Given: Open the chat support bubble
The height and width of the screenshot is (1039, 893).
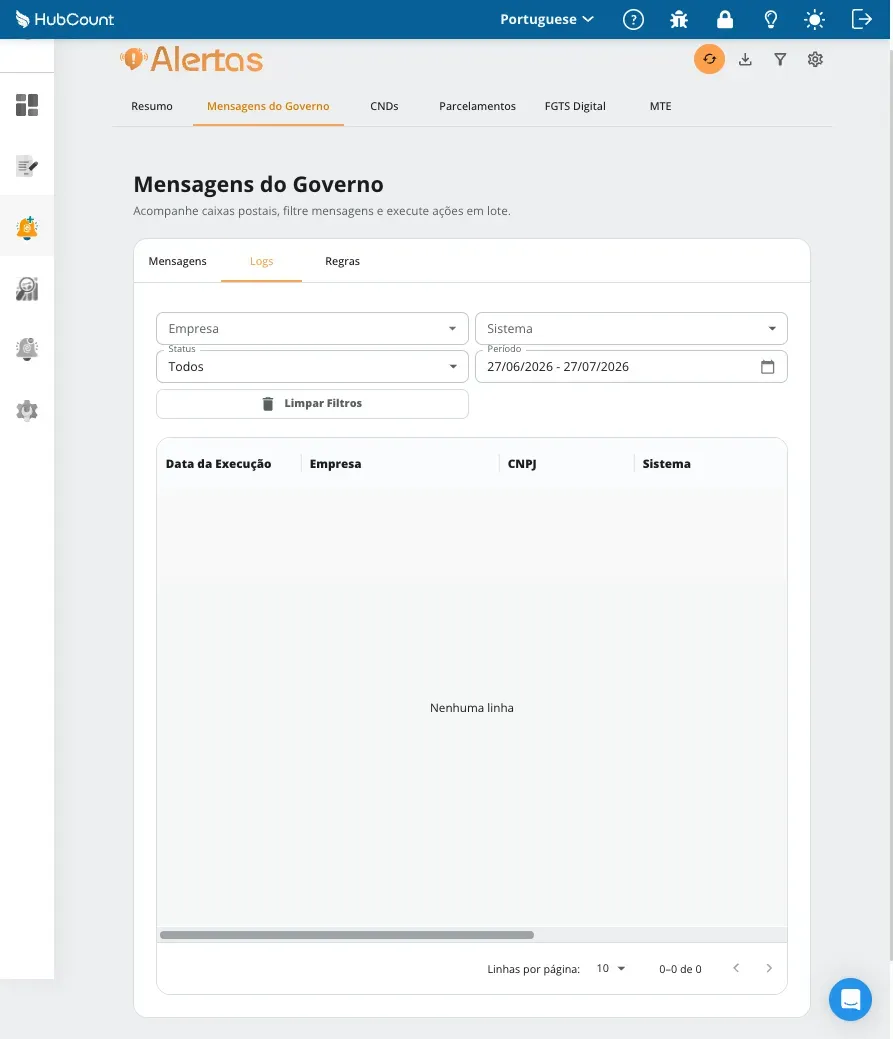Looking at the screenshot, I should [x=850, y=999].
